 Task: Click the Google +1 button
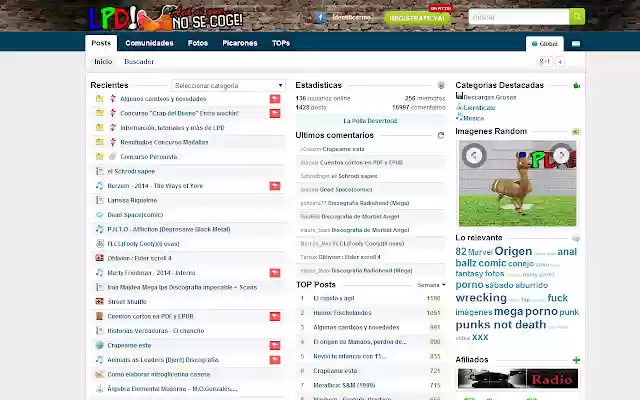545,62
